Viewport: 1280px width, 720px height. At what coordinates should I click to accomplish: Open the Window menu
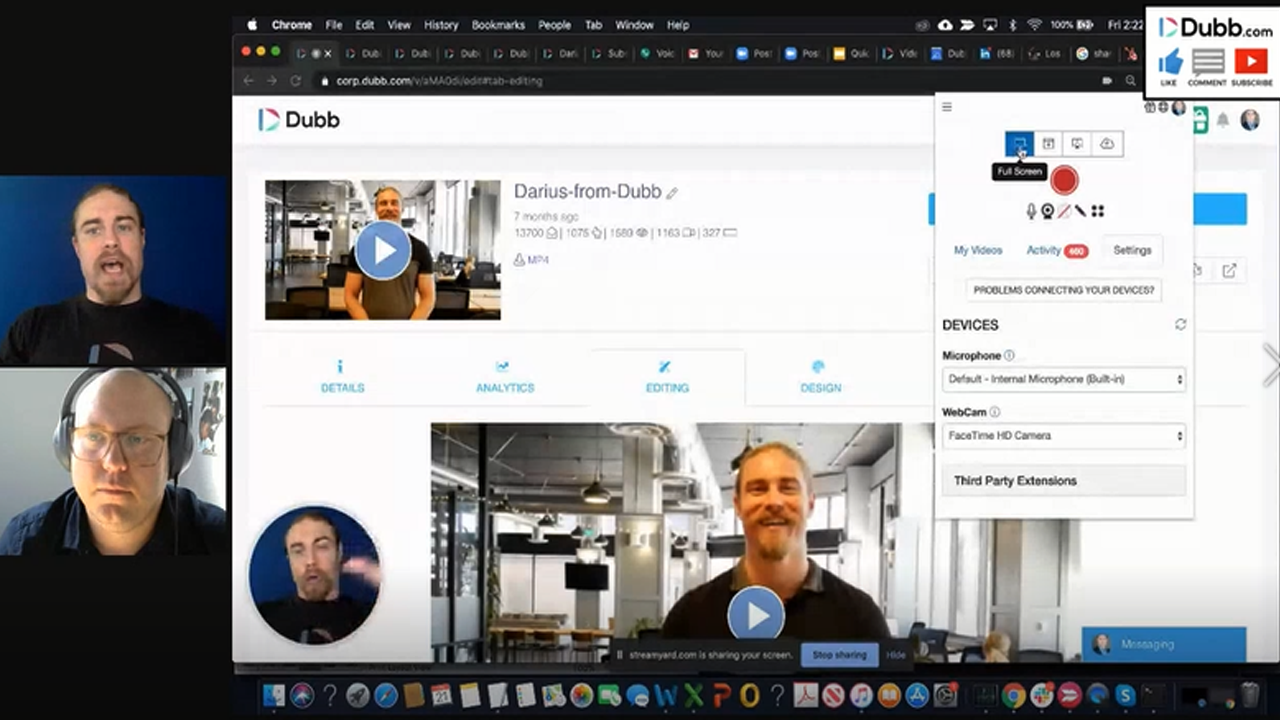634,25
